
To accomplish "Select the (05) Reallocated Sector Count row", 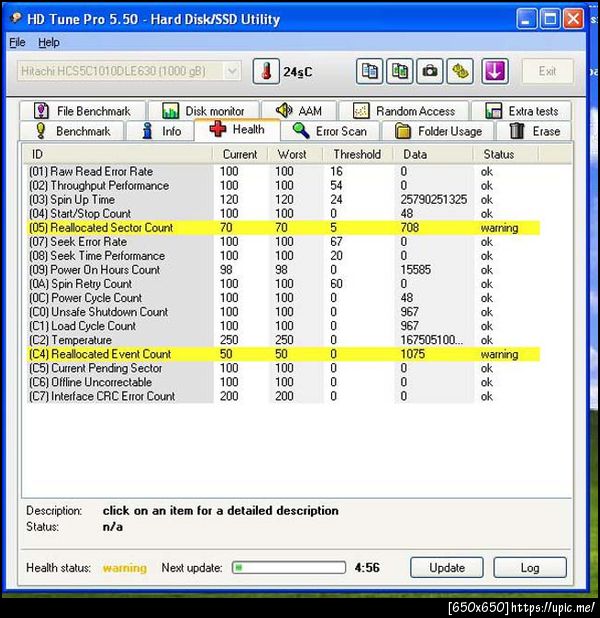I will point(283,228).
